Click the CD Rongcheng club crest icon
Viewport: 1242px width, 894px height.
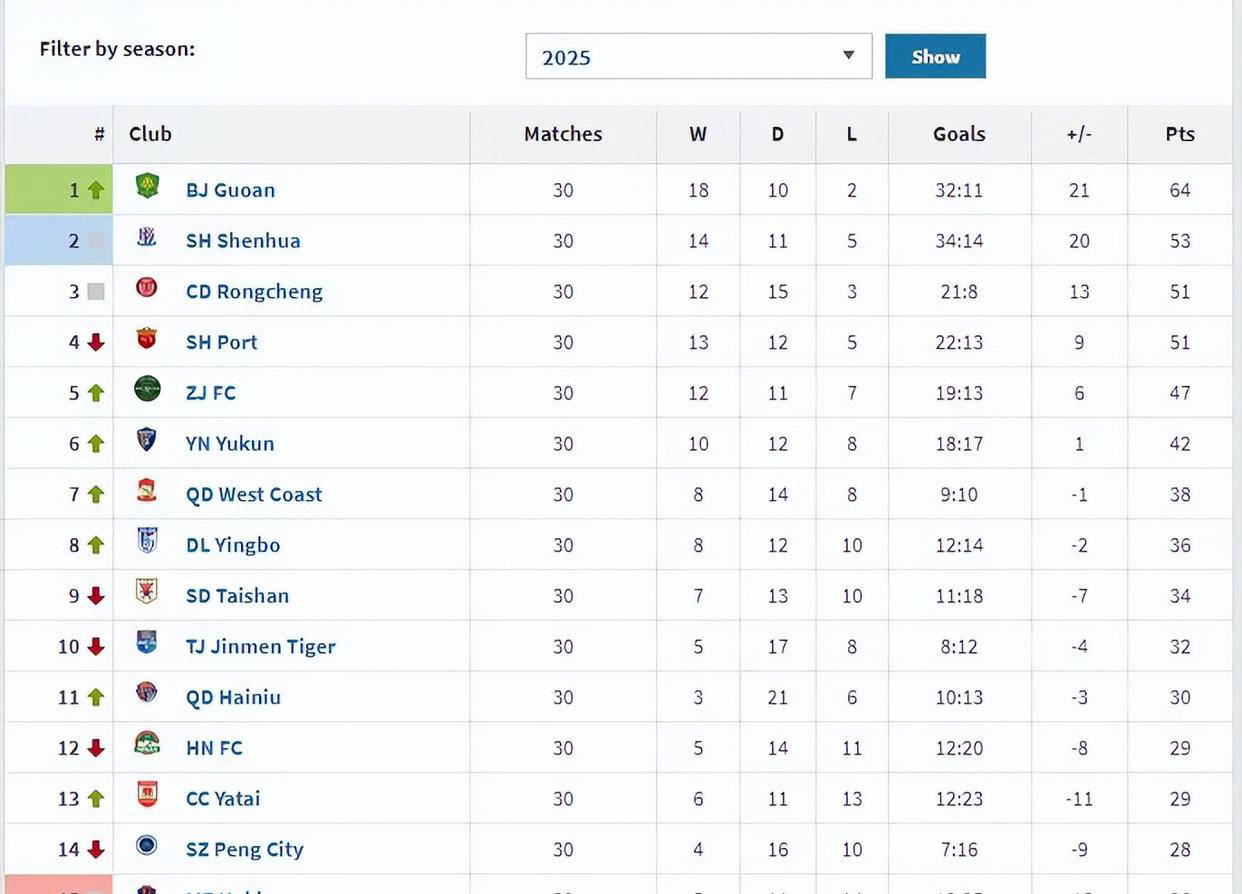147,288
